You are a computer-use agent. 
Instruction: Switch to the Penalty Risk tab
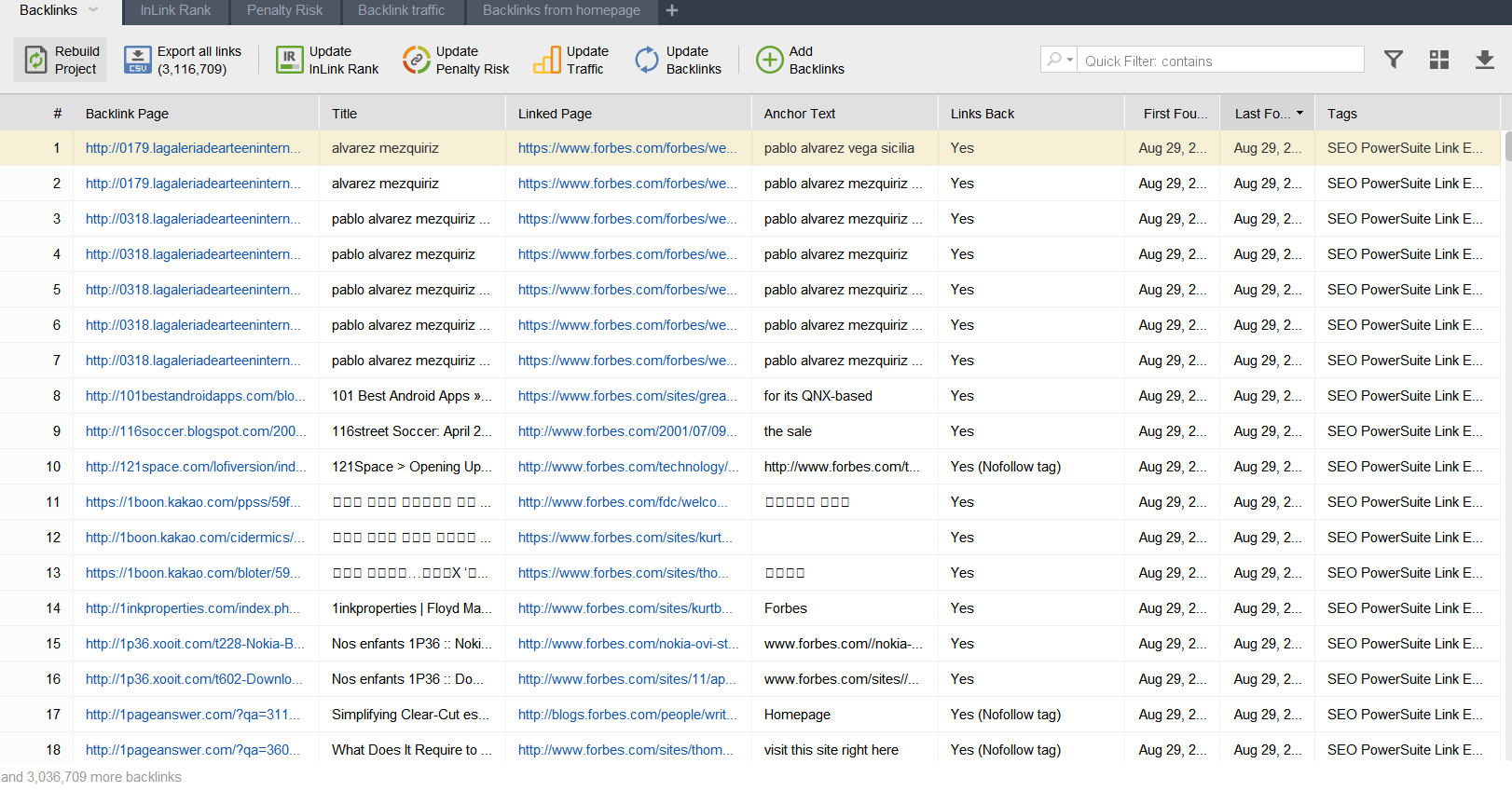(x=284, y=10)
